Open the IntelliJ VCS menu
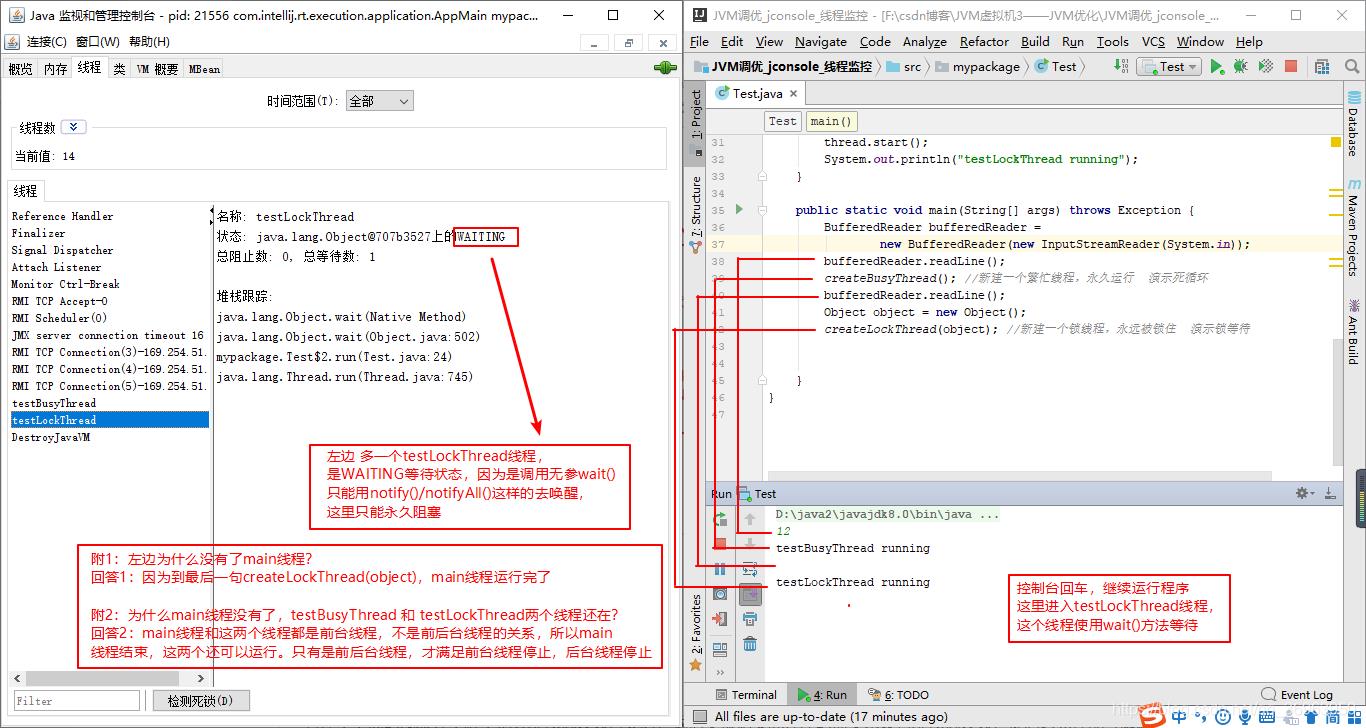1366x728 pixels. pyautogui.click(x=1153, y=41)
